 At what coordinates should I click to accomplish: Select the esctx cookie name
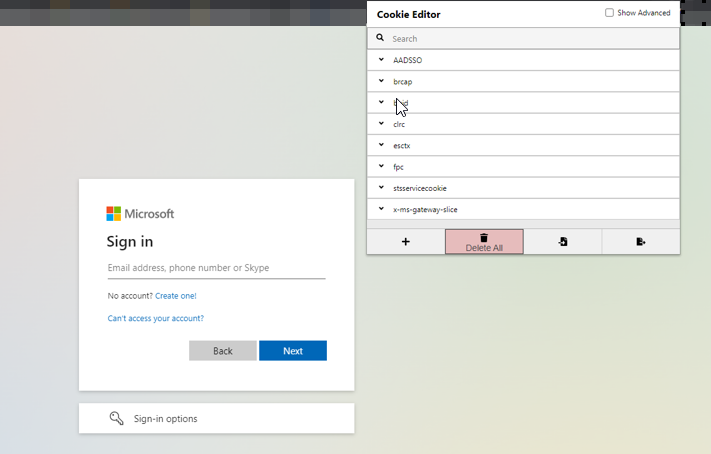click(401, 146)
